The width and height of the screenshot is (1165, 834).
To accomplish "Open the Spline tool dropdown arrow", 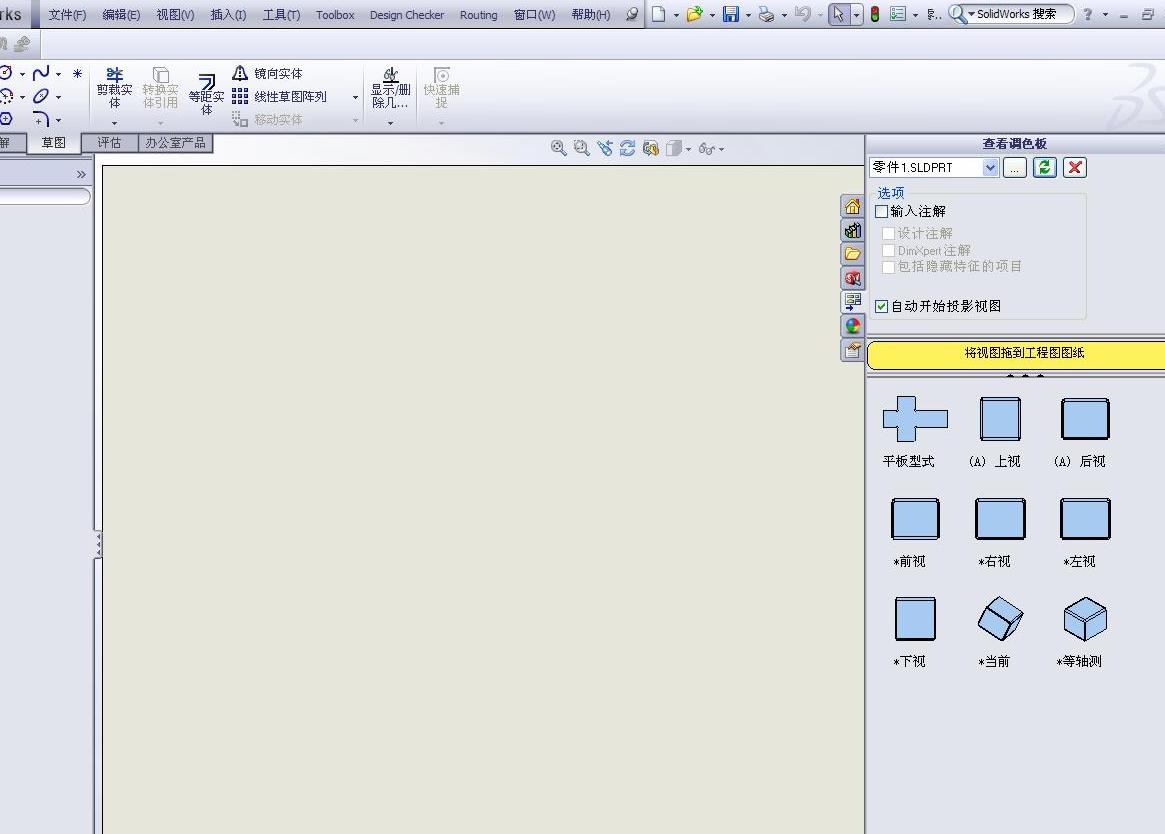I will 59,74.
